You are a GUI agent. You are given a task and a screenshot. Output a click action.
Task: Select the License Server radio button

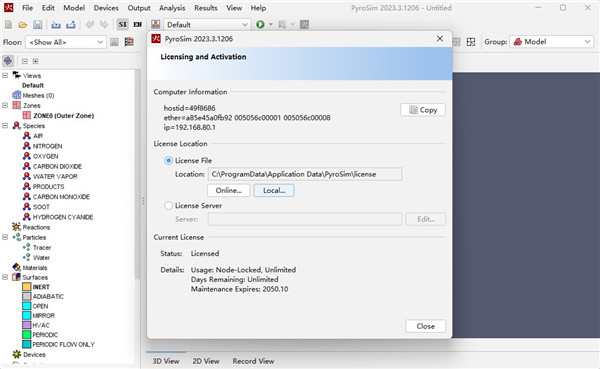click(x=168, y=206)
